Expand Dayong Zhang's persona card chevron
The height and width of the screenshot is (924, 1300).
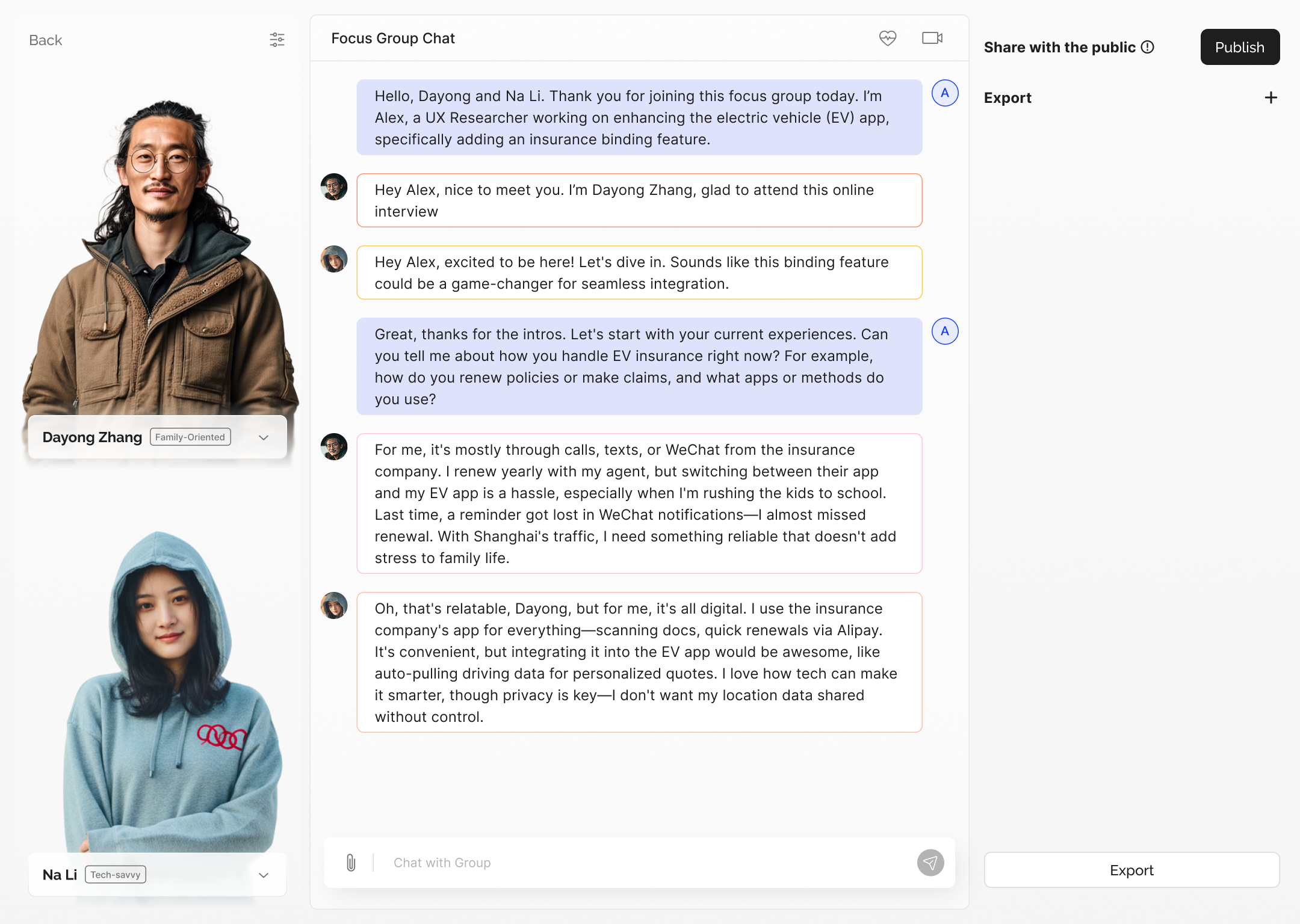point(263,437)
